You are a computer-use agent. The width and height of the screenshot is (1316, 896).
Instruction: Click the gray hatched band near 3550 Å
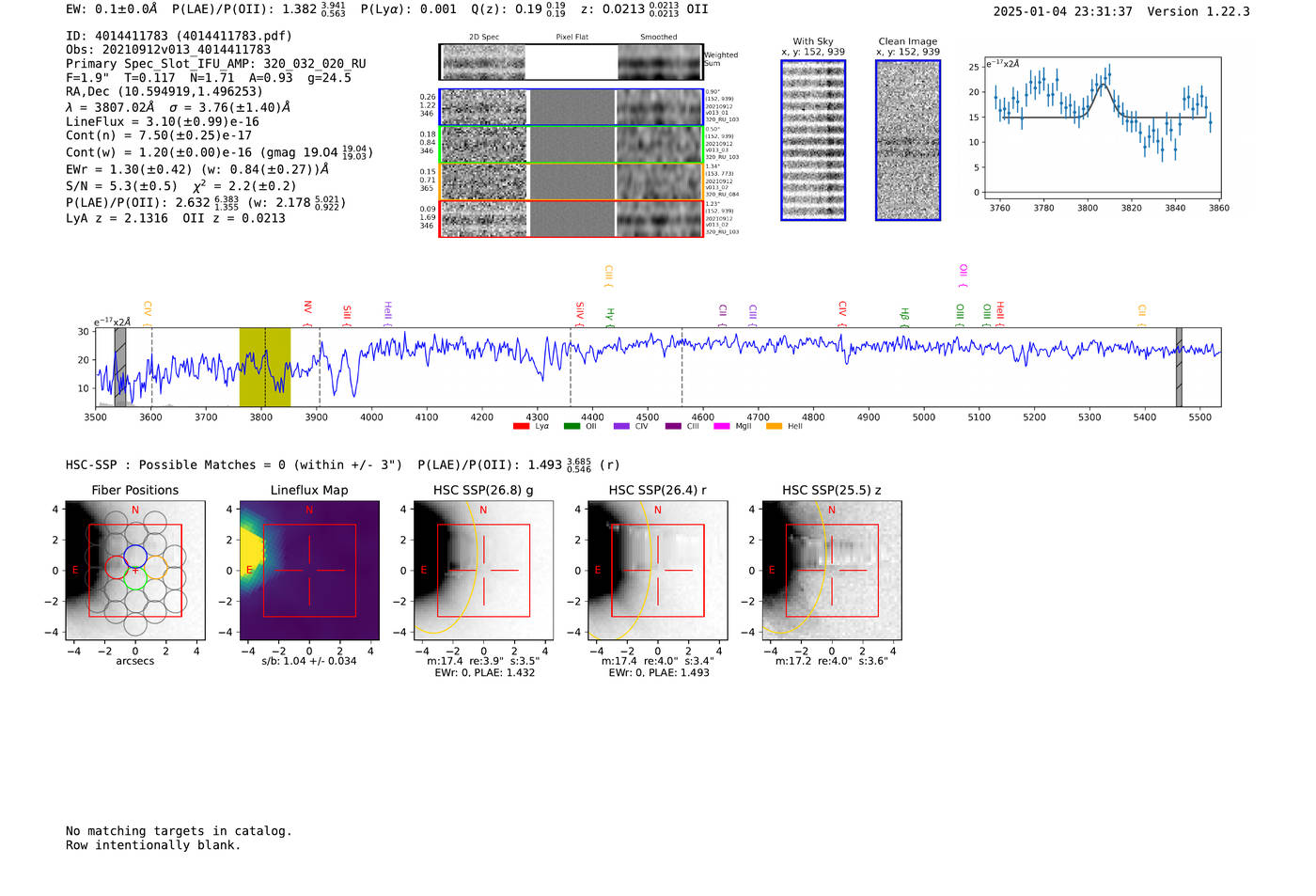tap(120, 368)
